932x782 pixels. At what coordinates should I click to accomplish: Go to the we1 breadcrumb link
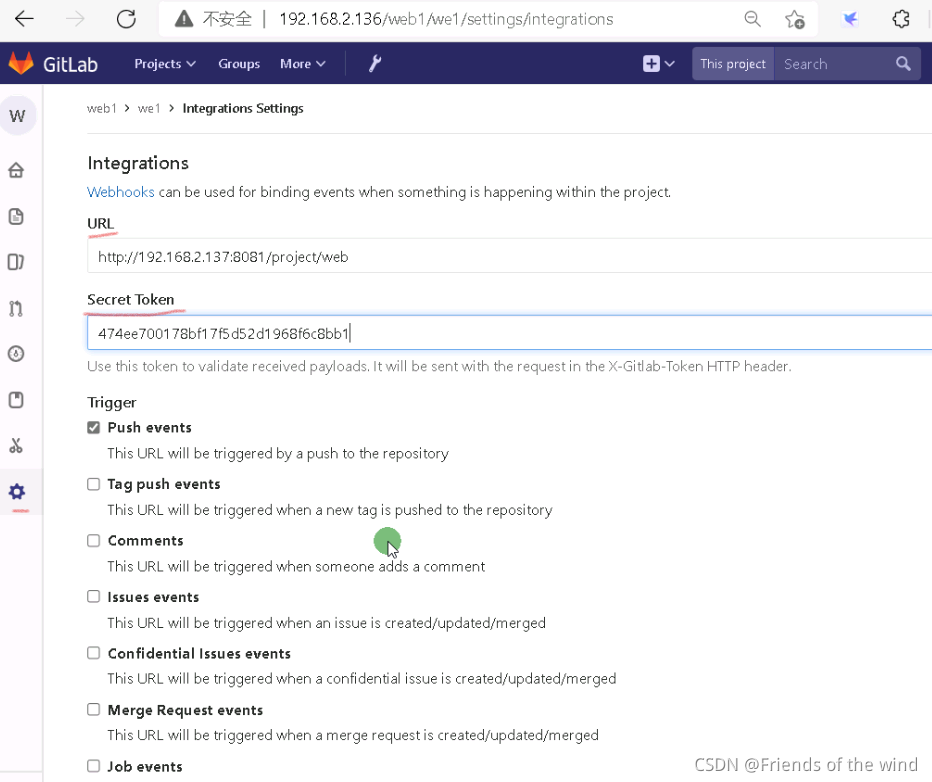(149, 108)
